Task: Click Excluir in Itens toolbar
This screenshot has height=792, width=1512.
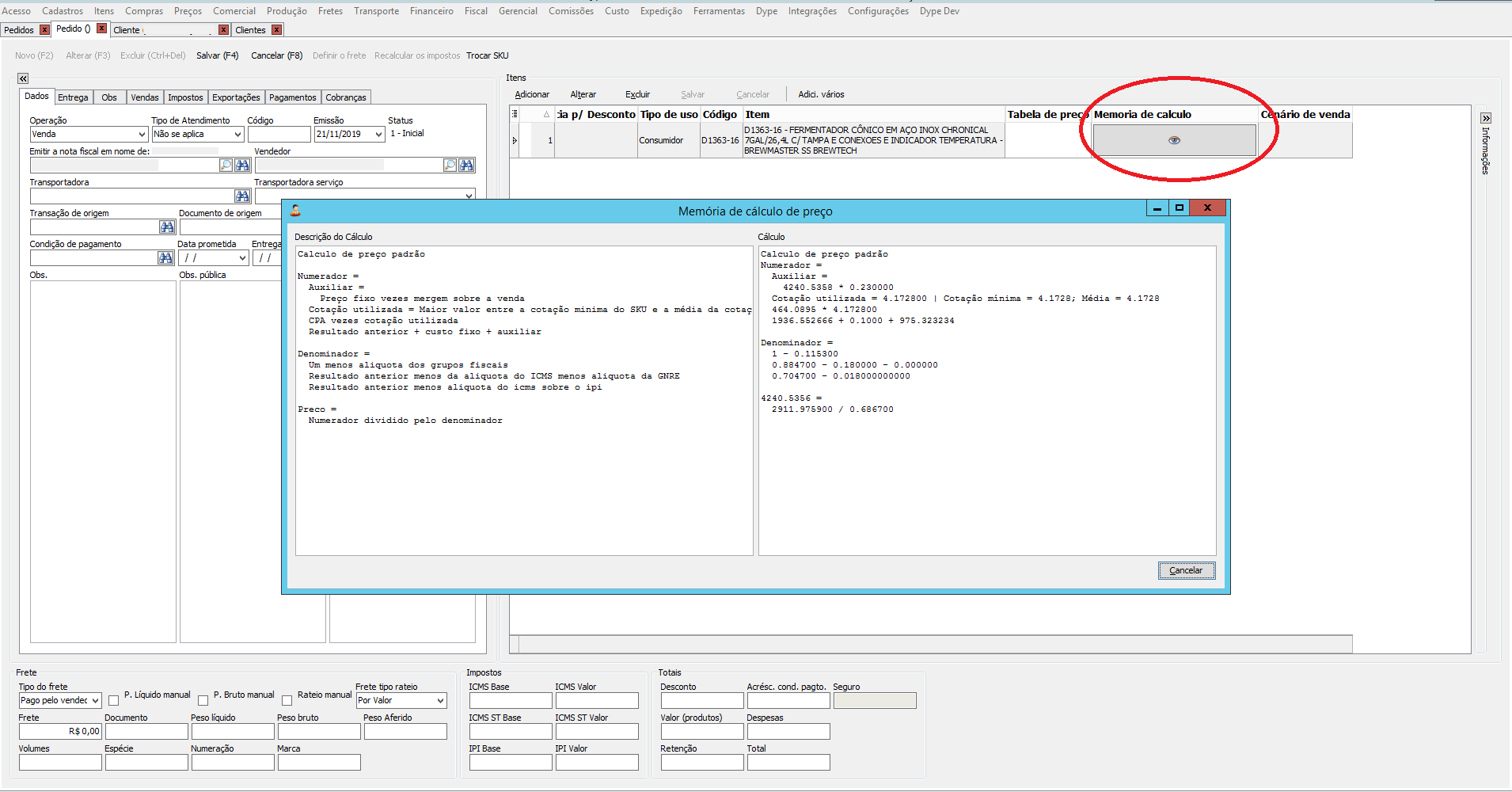Action: (x=637, y=94)
